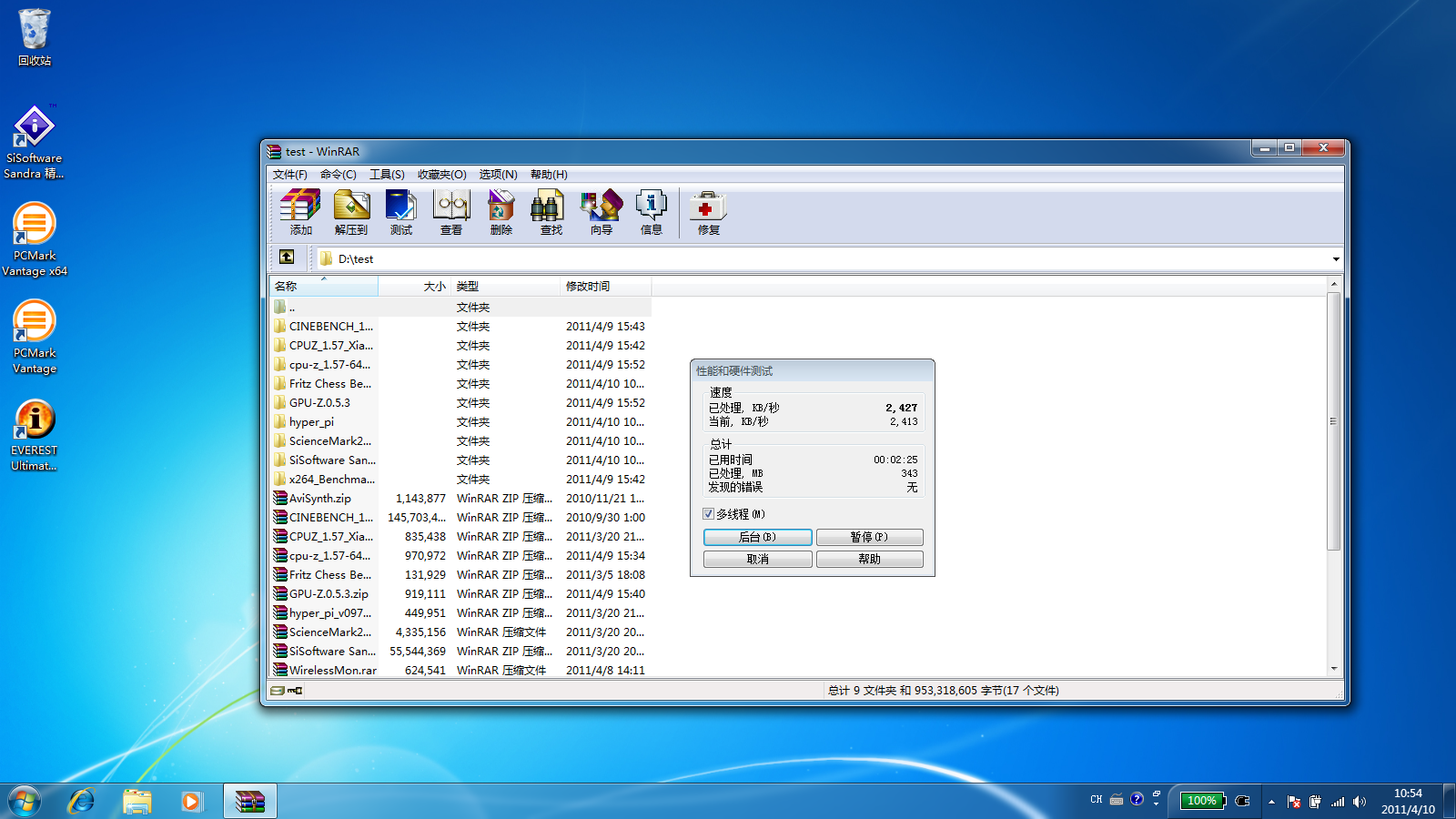Screen dimensions: 1456x819
Task: Show hidden tray icons arrow
Action: click(x=1271, y=802)
